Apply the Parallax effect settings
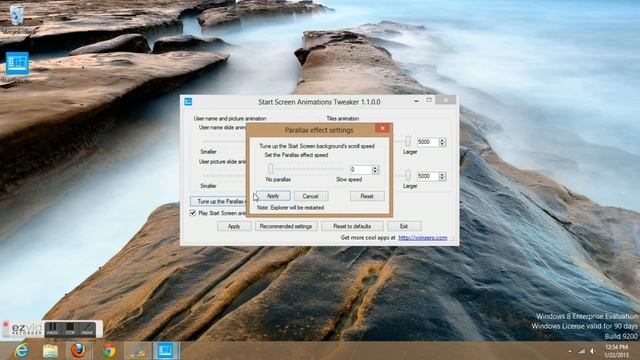Viewport: 640px width, 360px height. [x=273, y=196]
